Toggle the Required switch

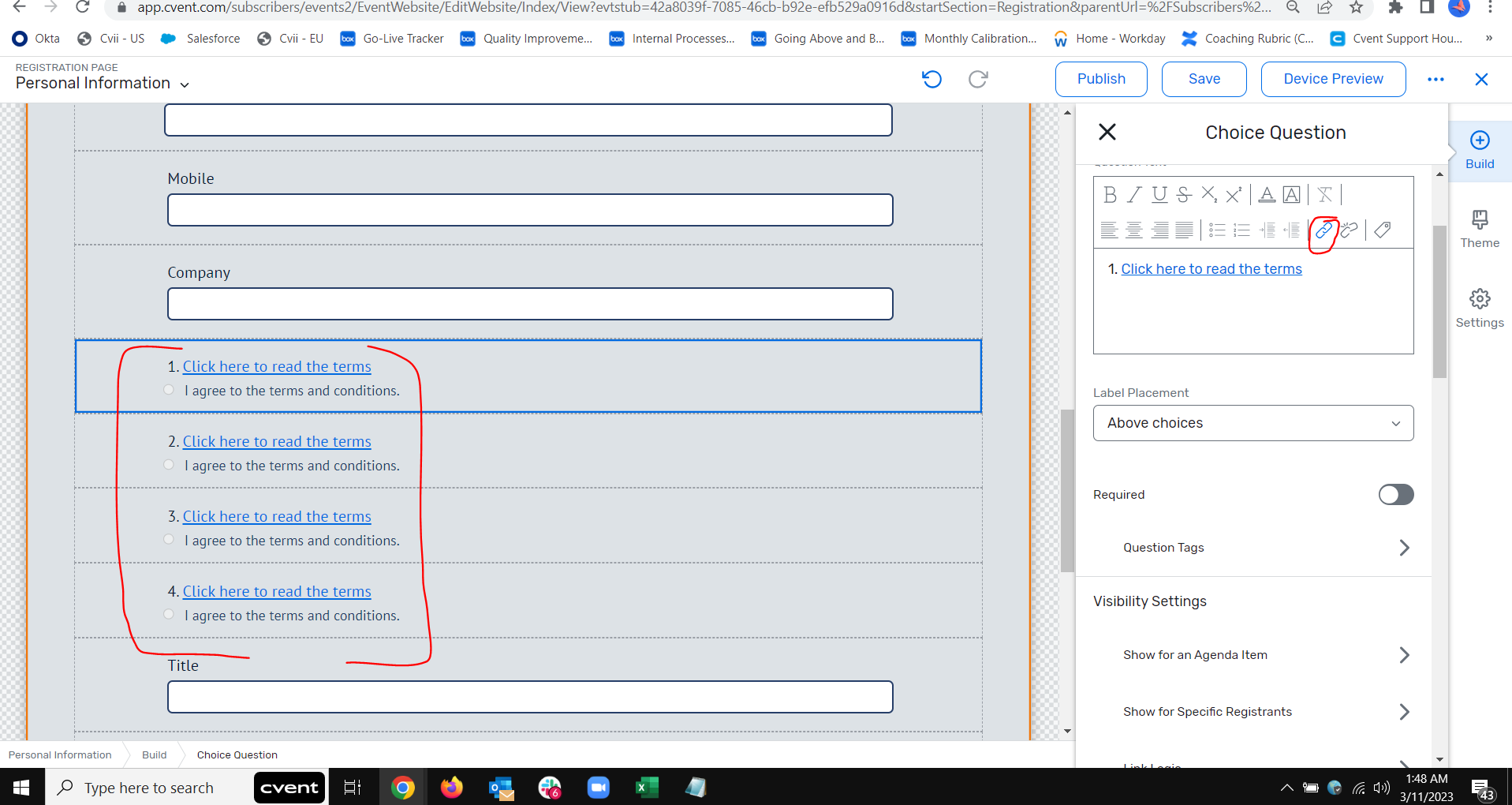click(1395, 495)
